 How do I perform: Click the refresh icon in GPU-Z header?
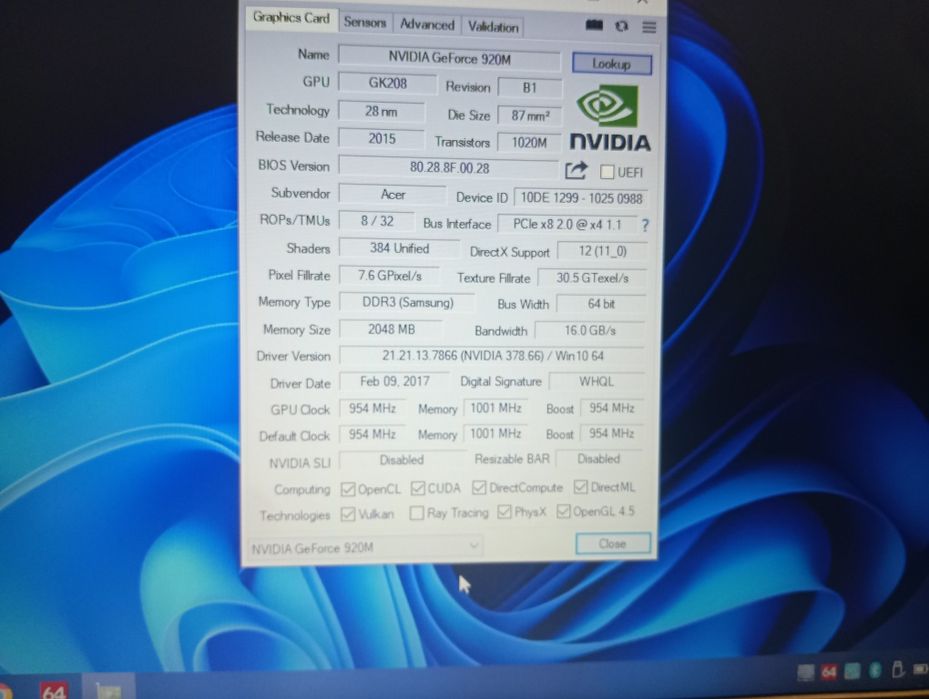click(x=622, y=26)
